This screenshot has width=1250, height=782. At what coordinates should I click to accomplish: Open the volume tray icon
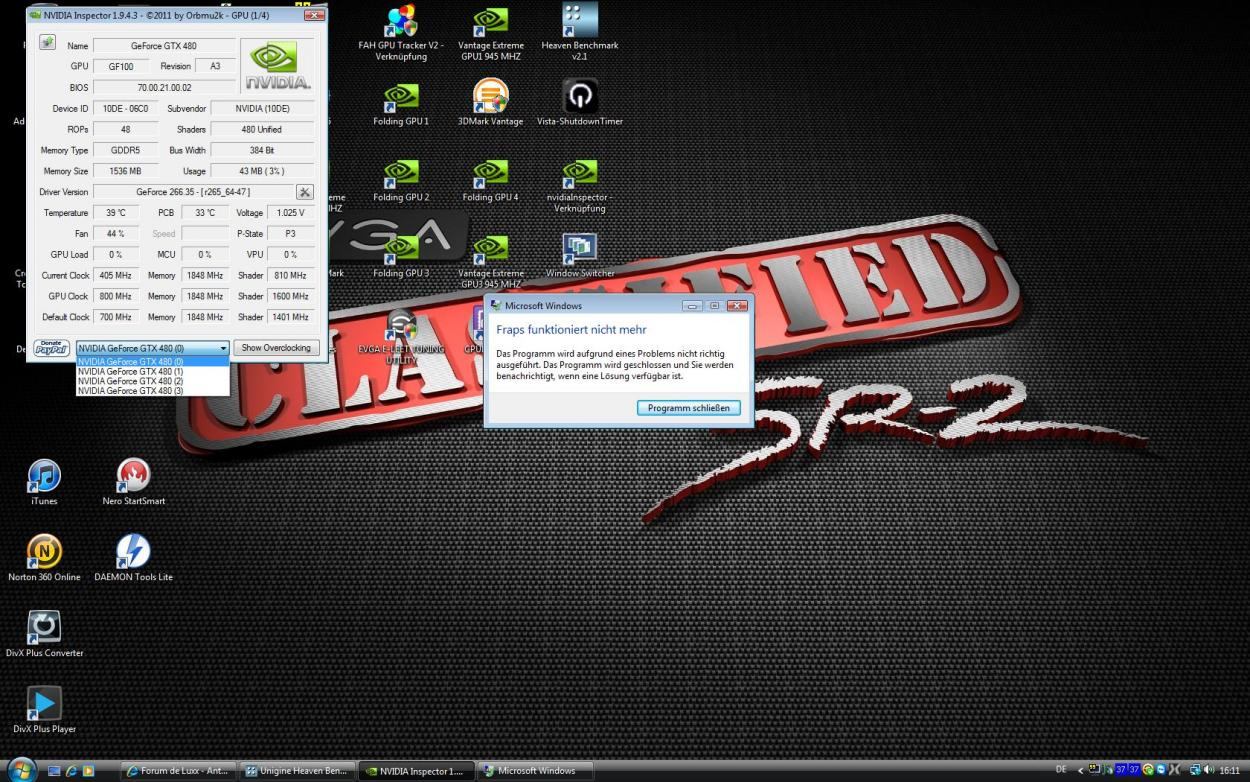(1208, 770)
